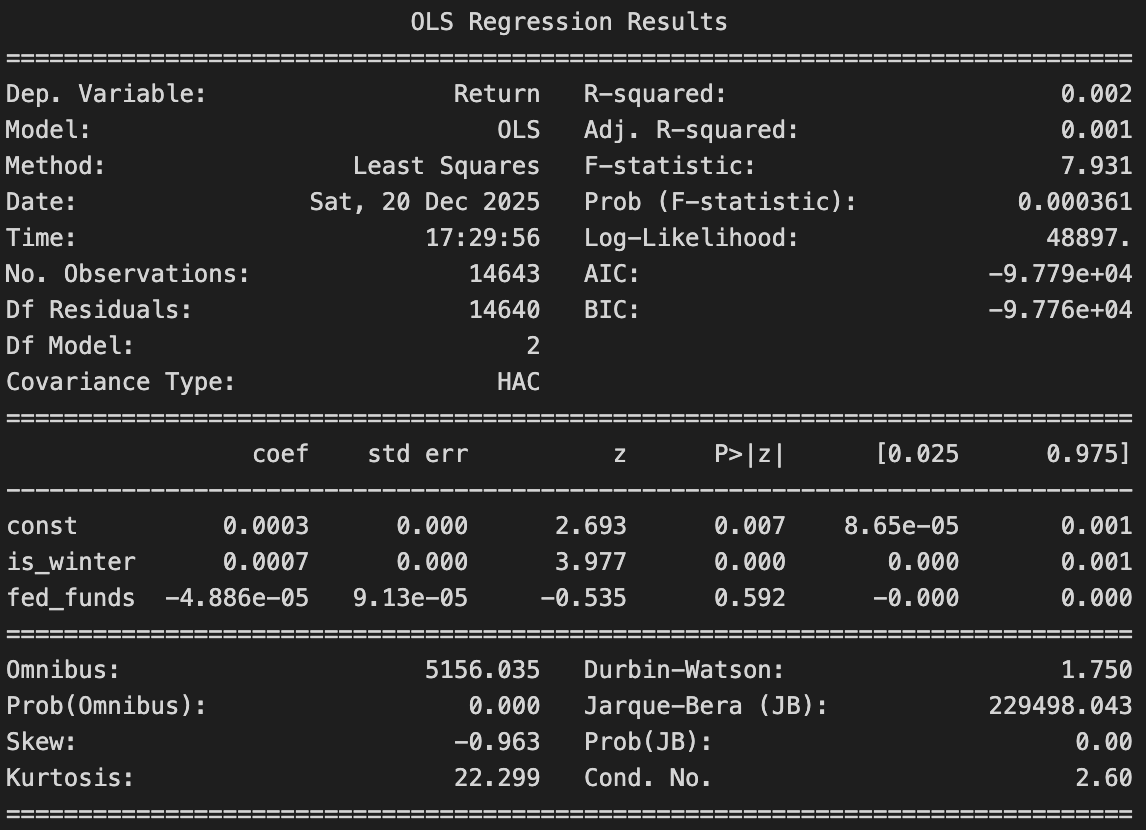Click the BIC value -9.776e+04

1060,310
